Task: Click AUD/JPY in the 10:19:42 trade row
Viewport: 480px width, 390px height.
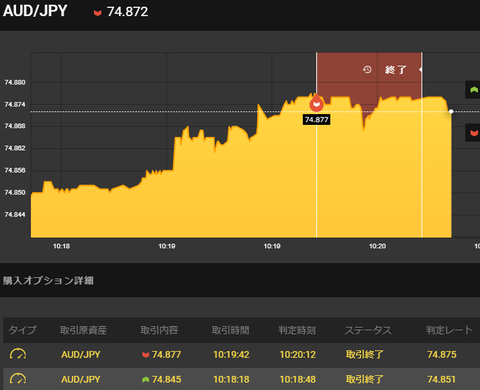Action: [81, 354]
